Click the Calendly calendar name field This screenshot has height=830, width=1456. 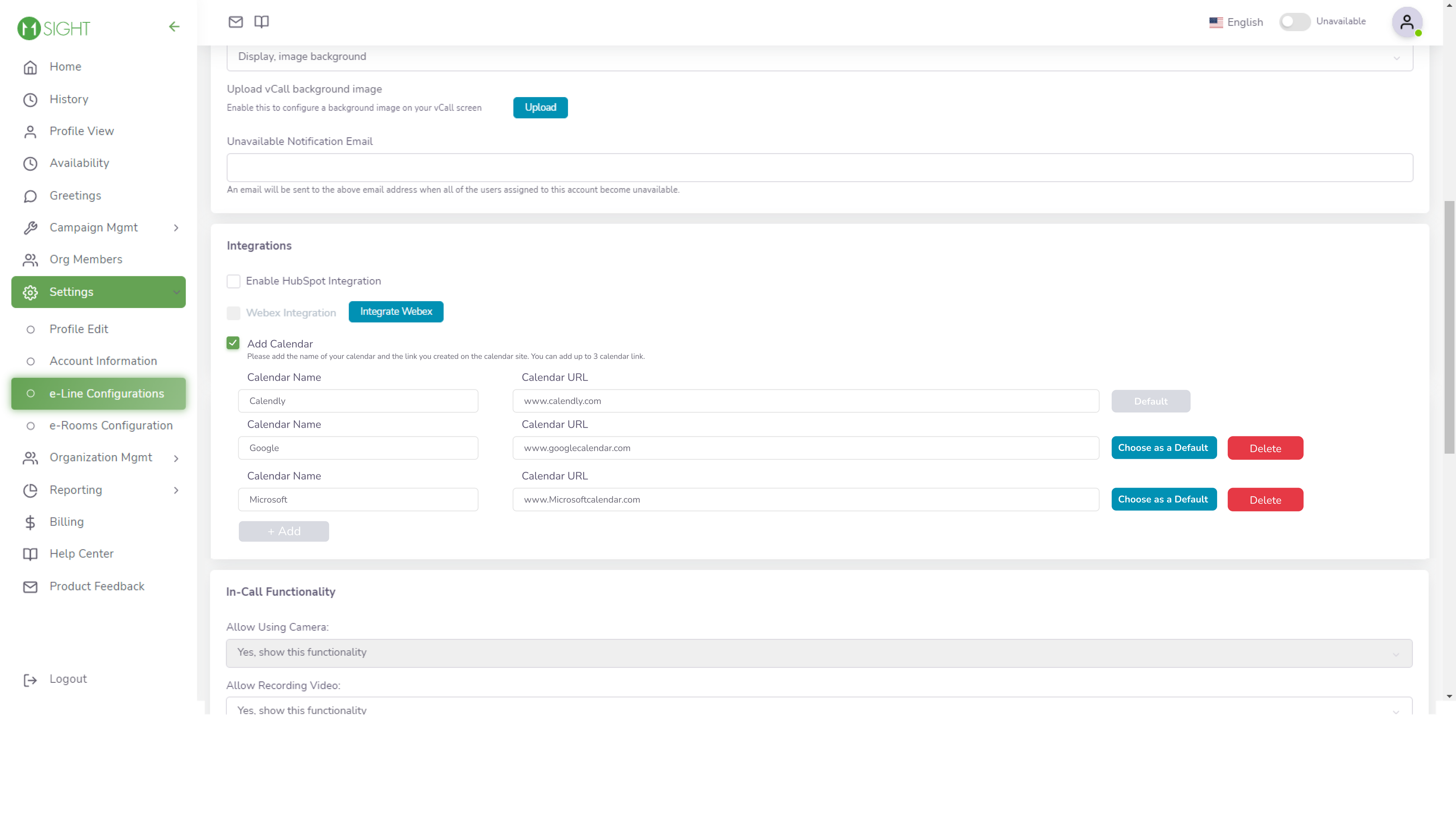[x=358, y=401]
